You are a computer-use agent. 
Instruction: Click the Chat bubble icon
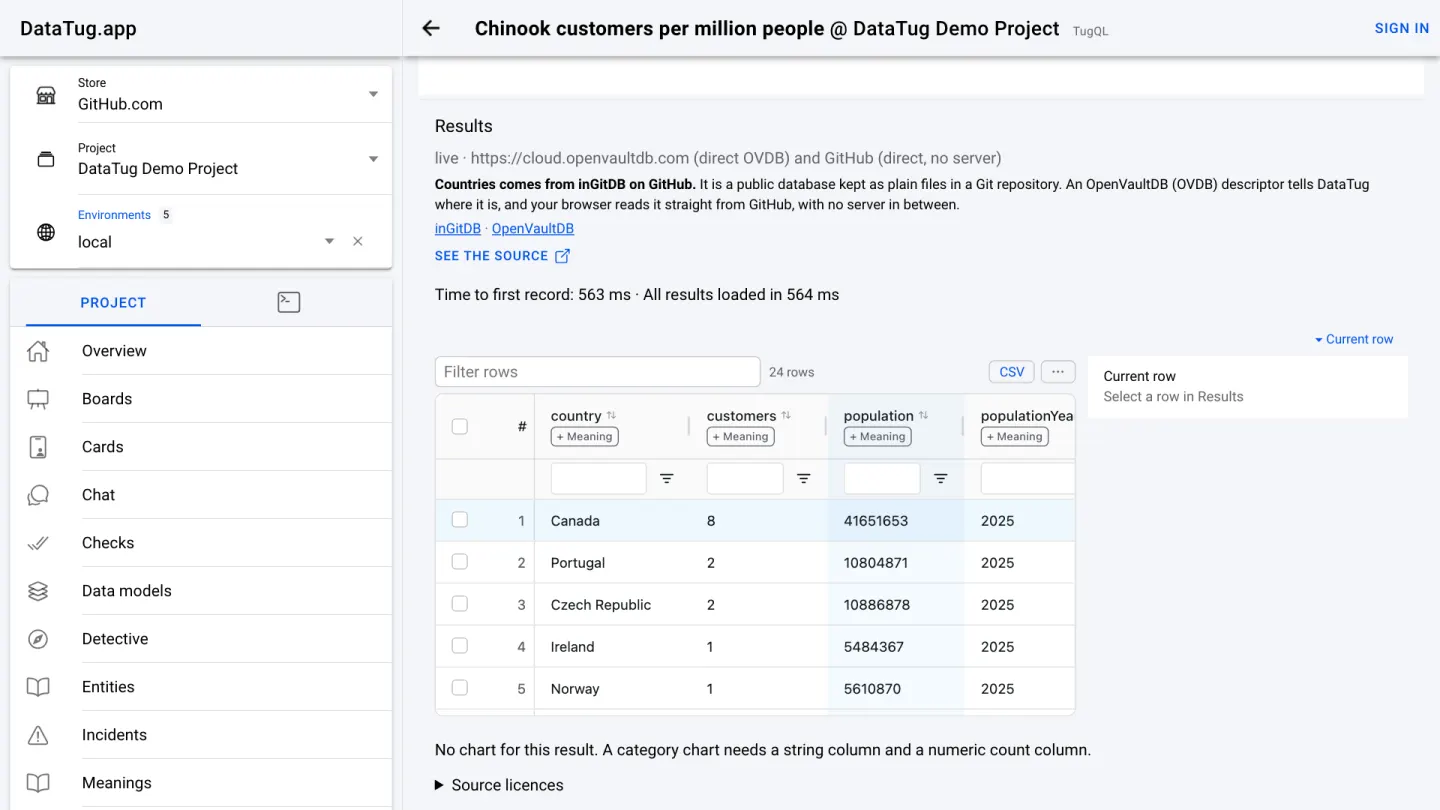[x=38, y=495]
